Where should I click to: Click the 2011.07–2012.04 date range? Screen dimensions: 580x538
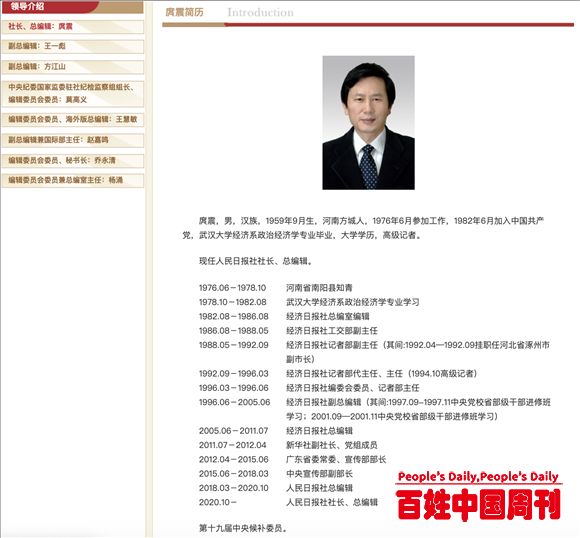[x=233, y=445]
